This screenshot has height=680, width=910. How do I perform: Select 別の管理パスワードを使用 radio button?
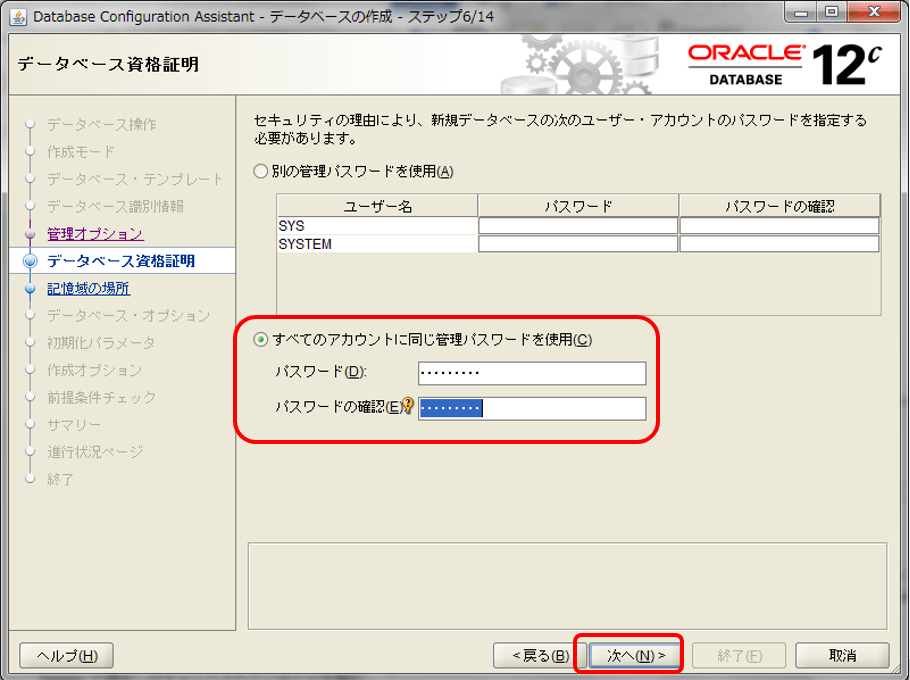coord(261,171)
